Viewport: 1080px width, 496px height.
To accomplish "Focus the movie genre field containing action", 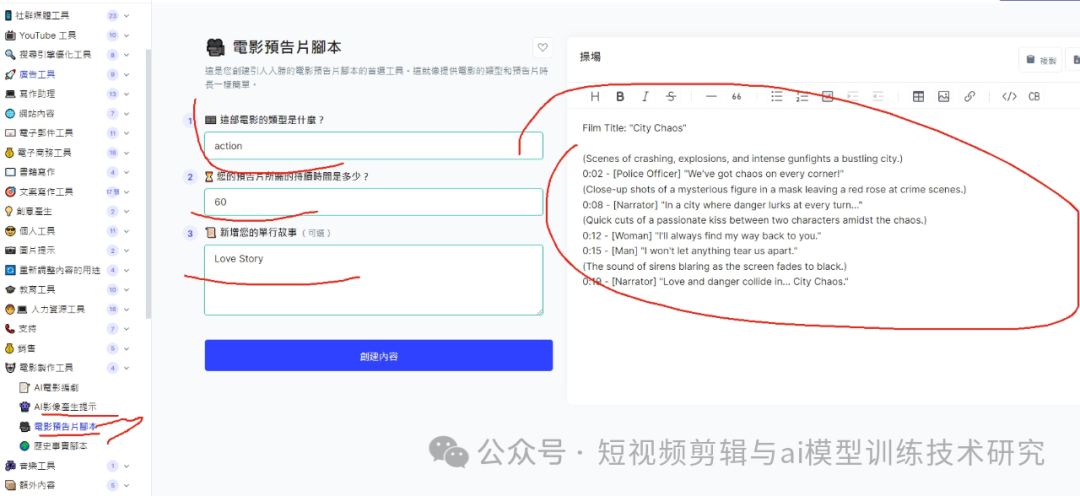I will click(x=373, y=145).
